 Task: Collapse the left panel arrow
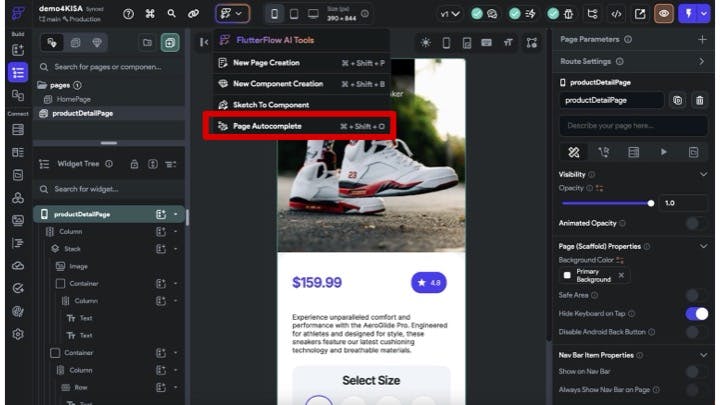point(204,43)
